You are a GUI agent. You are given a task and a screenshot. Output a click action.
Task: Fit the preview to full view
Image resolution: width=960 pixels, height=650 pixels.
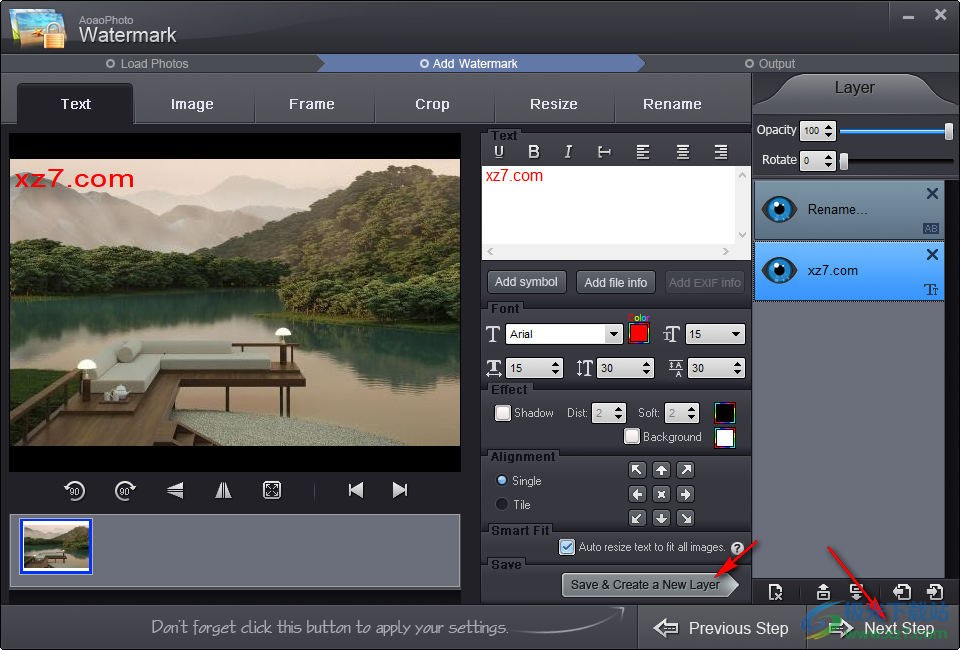pyautogui.click(x=272, y=490)
